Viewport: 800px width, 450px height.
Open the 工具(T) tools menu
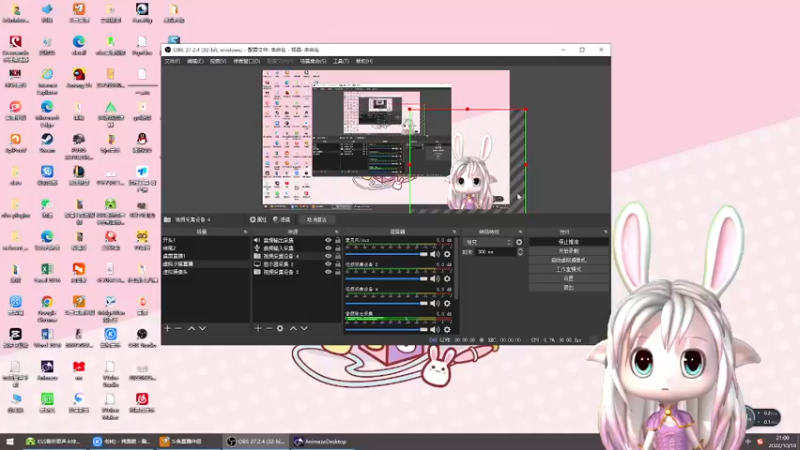[341, 61]
